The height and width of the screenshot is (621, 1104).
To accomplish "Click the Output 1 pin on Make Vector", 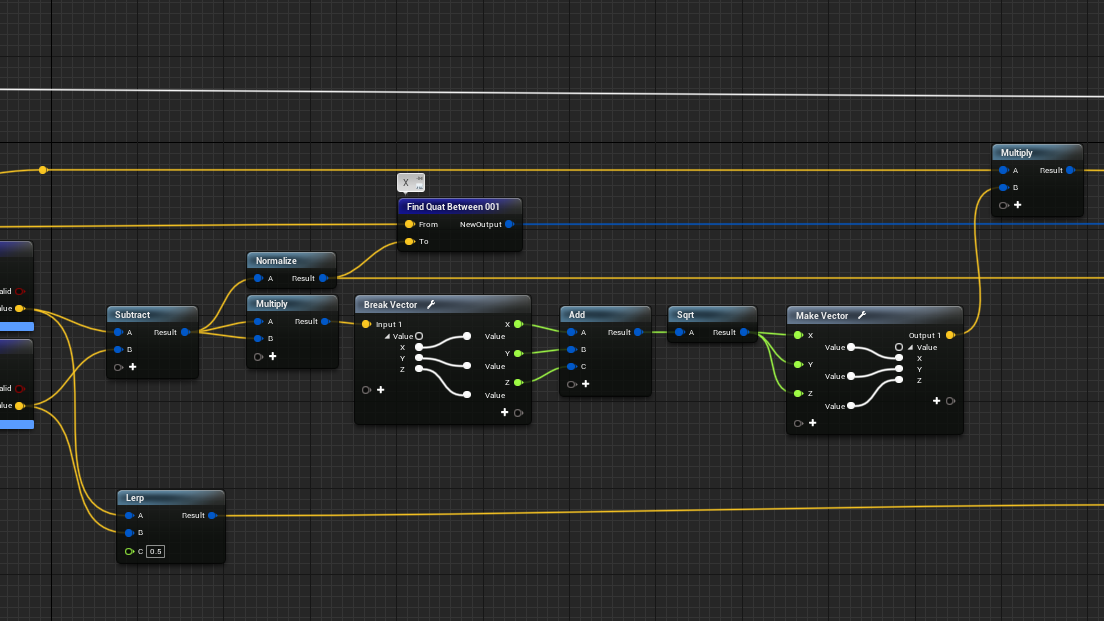I will click(950, 335).
